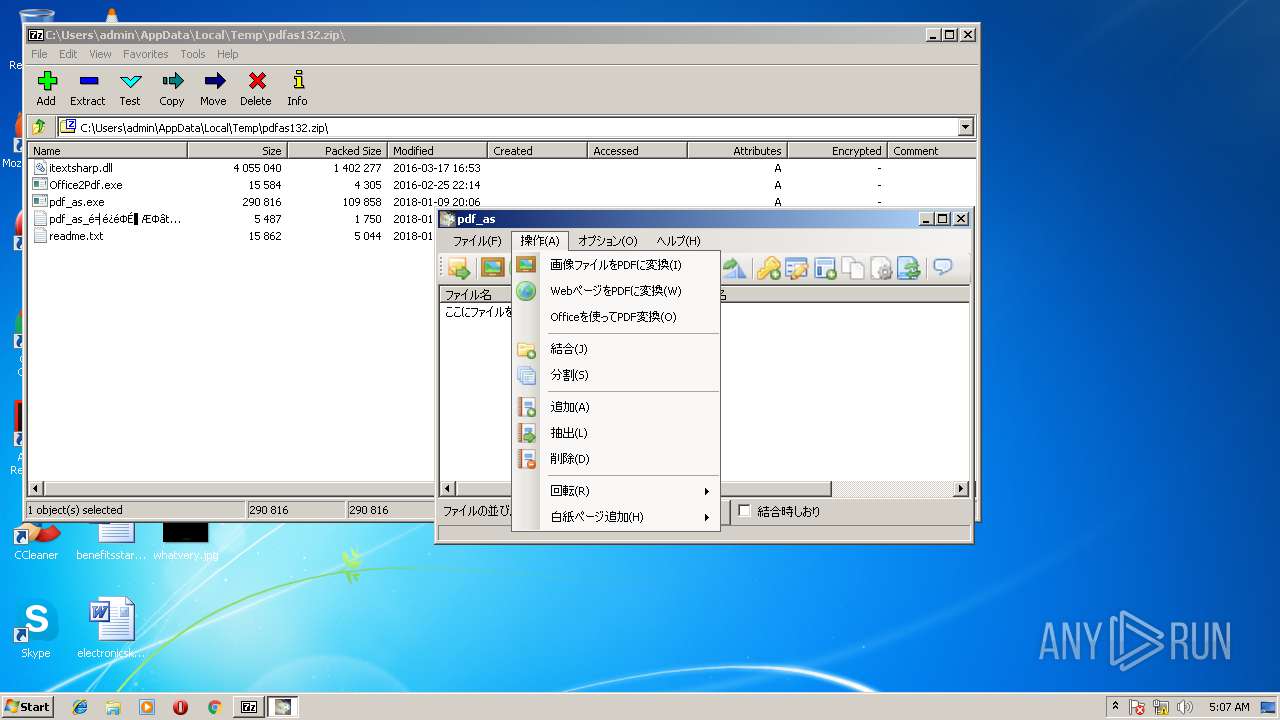Image resolution: width=1280 pixels, height=720 pixels.
Task: Expand the 回転(R) rotate submenu
Action: pyautogui.click(x=616, y=491)
